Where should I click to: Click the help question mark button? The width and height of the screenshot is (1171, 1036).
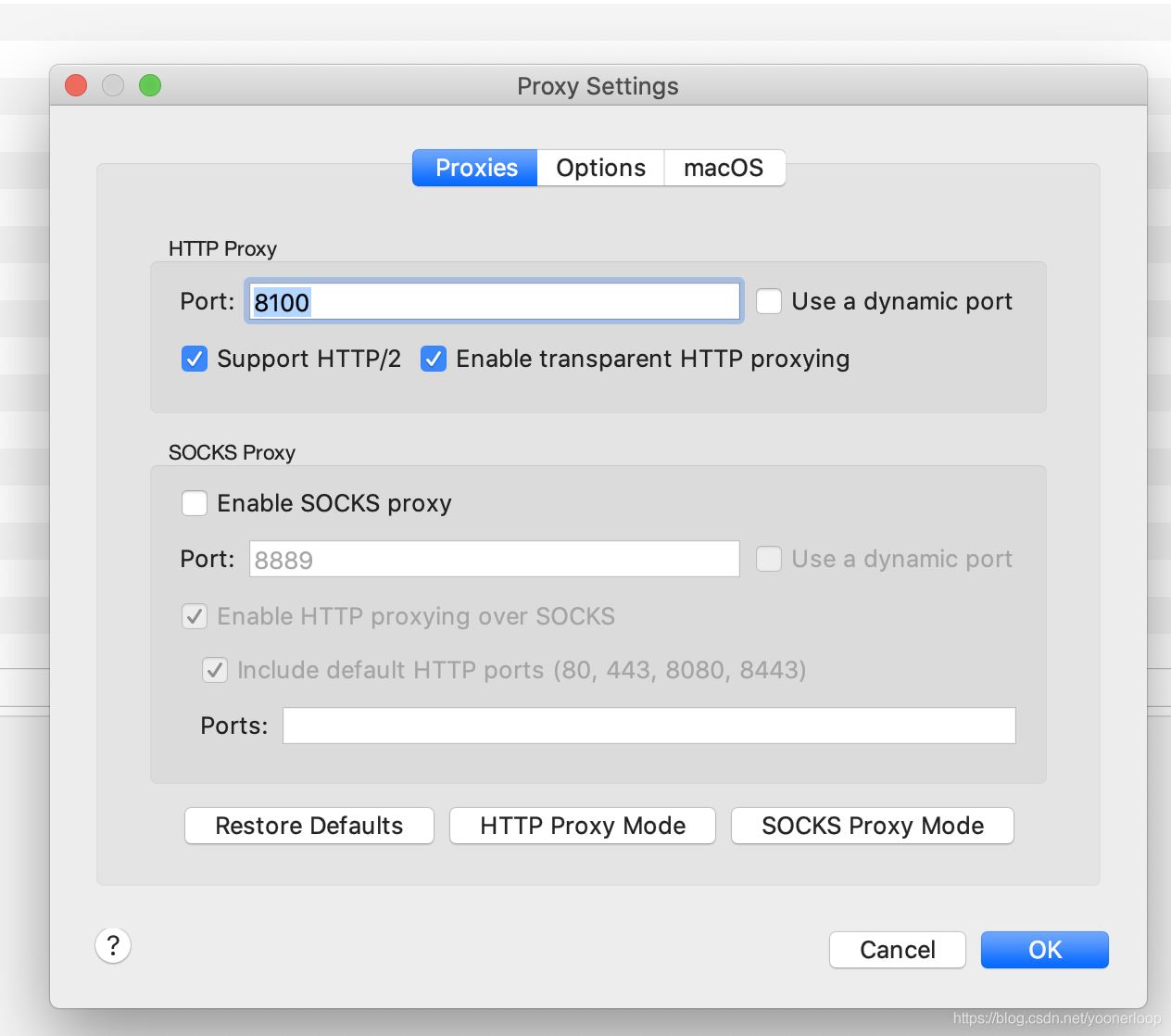coord(113,946)
